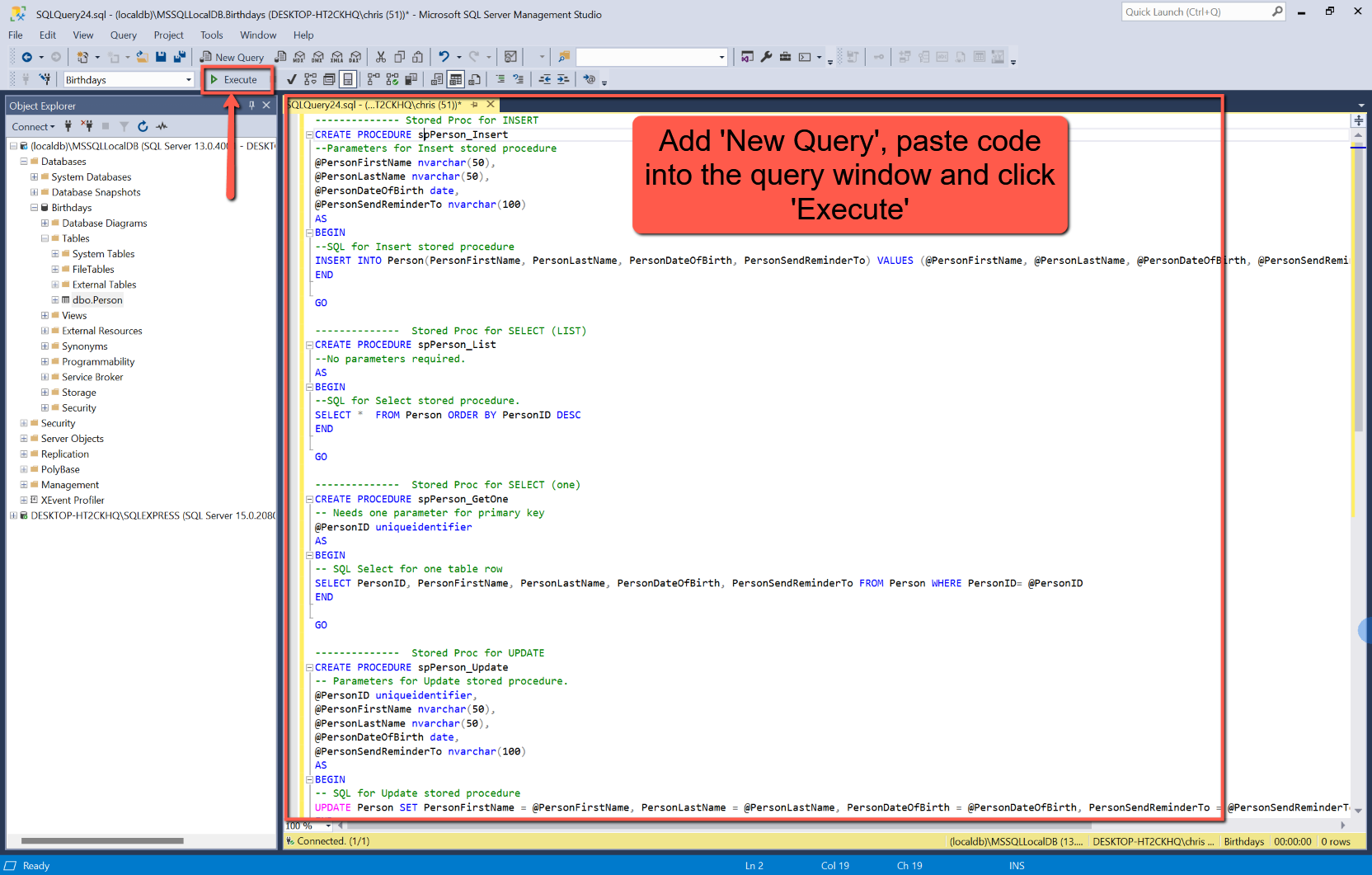This screenshot has width=1372, height=875.
Task: Open the Query menu
Action: pyautogui.click(x=123, y=35)
